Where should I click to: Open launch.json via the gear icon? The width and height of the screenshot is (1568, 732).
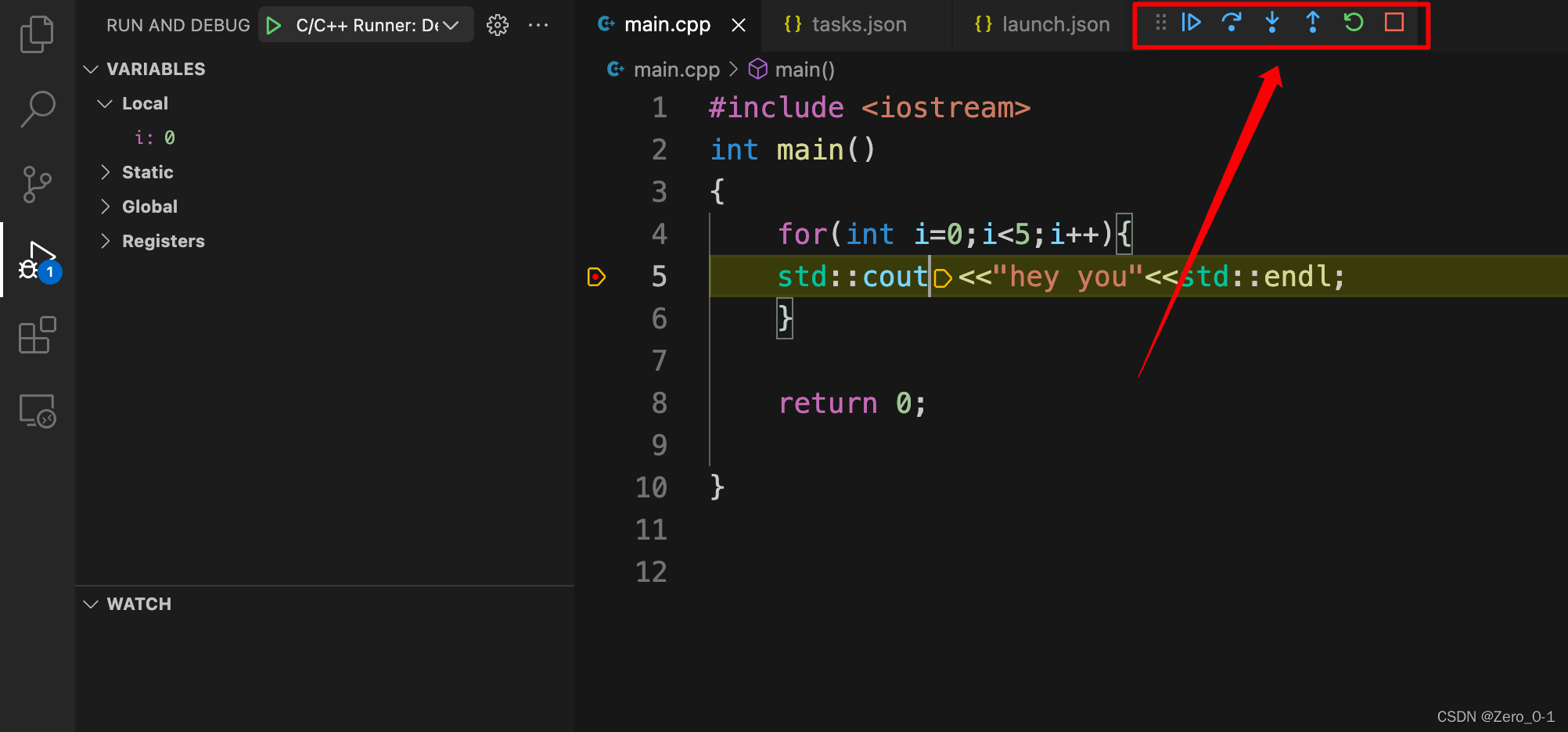(x=498, y=25)
